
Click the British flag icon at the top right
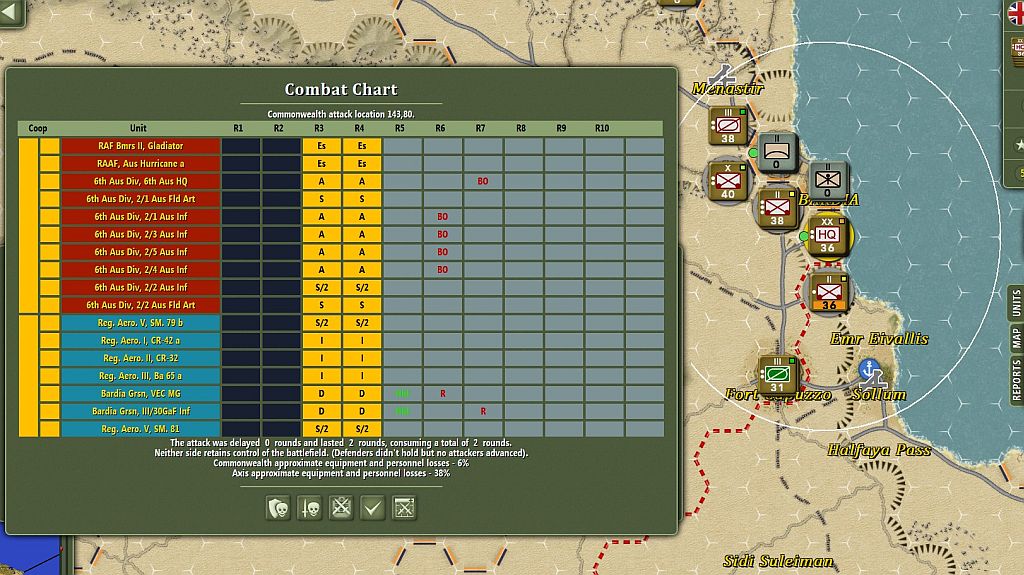click(1016, 13)
